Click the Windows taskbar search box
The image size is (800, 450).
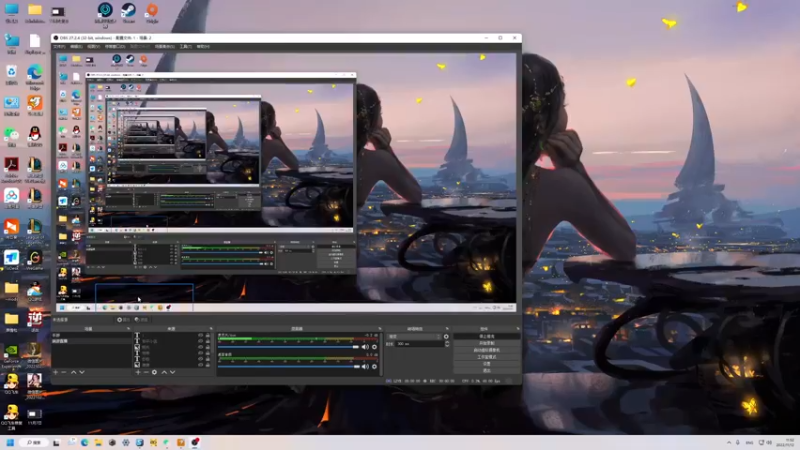click(x=34, y=442)
